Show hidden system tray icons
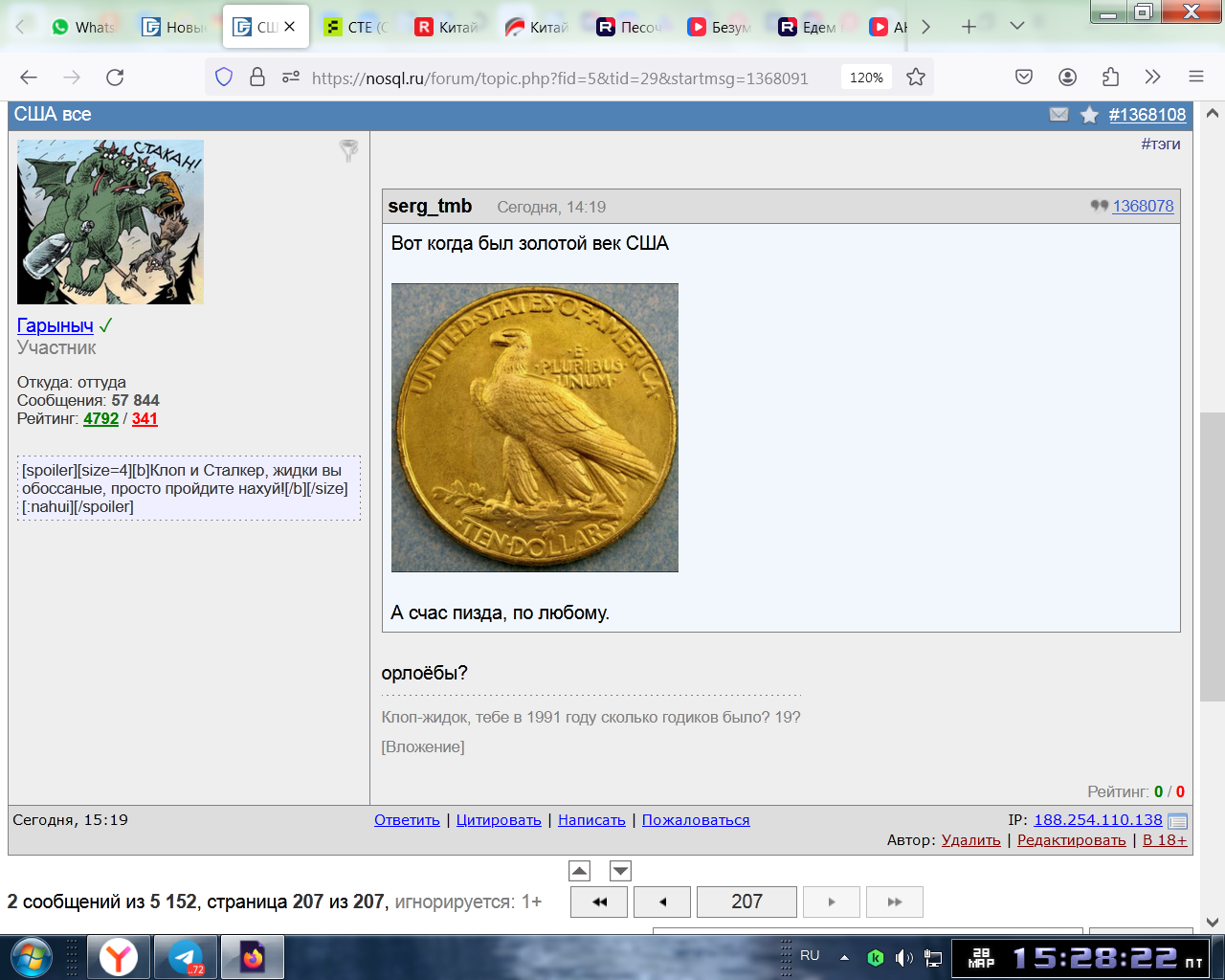Viewport: 1225px width, 980px height. pos(844,957)
